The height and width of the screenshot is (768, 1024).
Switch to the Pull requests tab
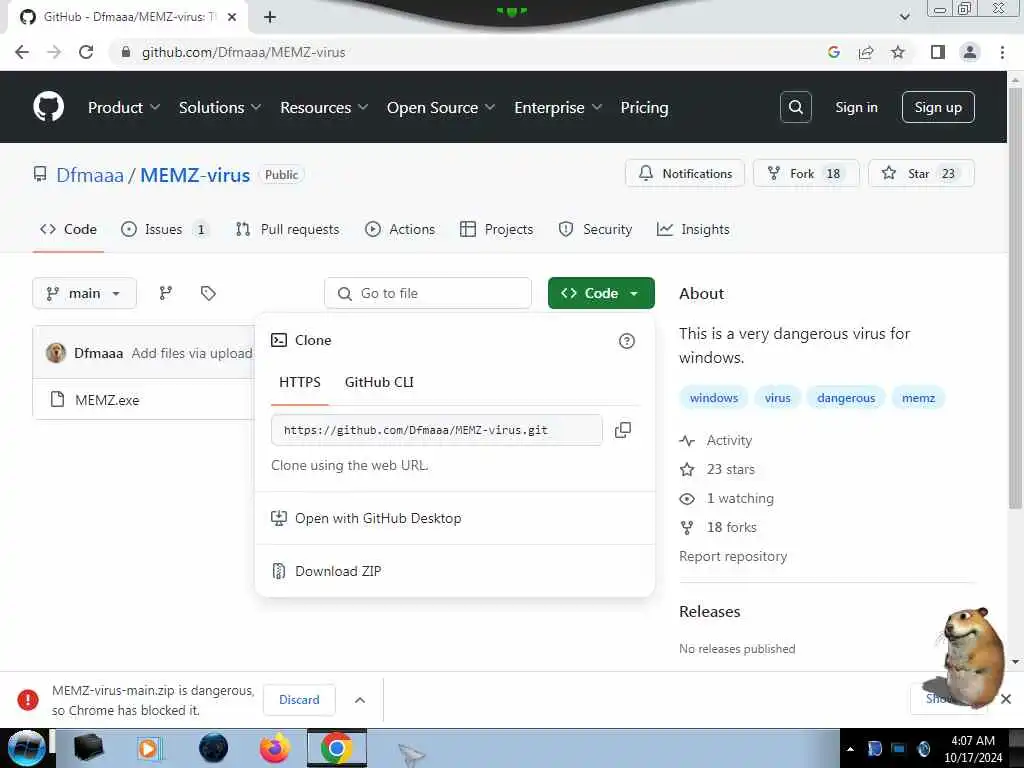[x=287, y=229]
